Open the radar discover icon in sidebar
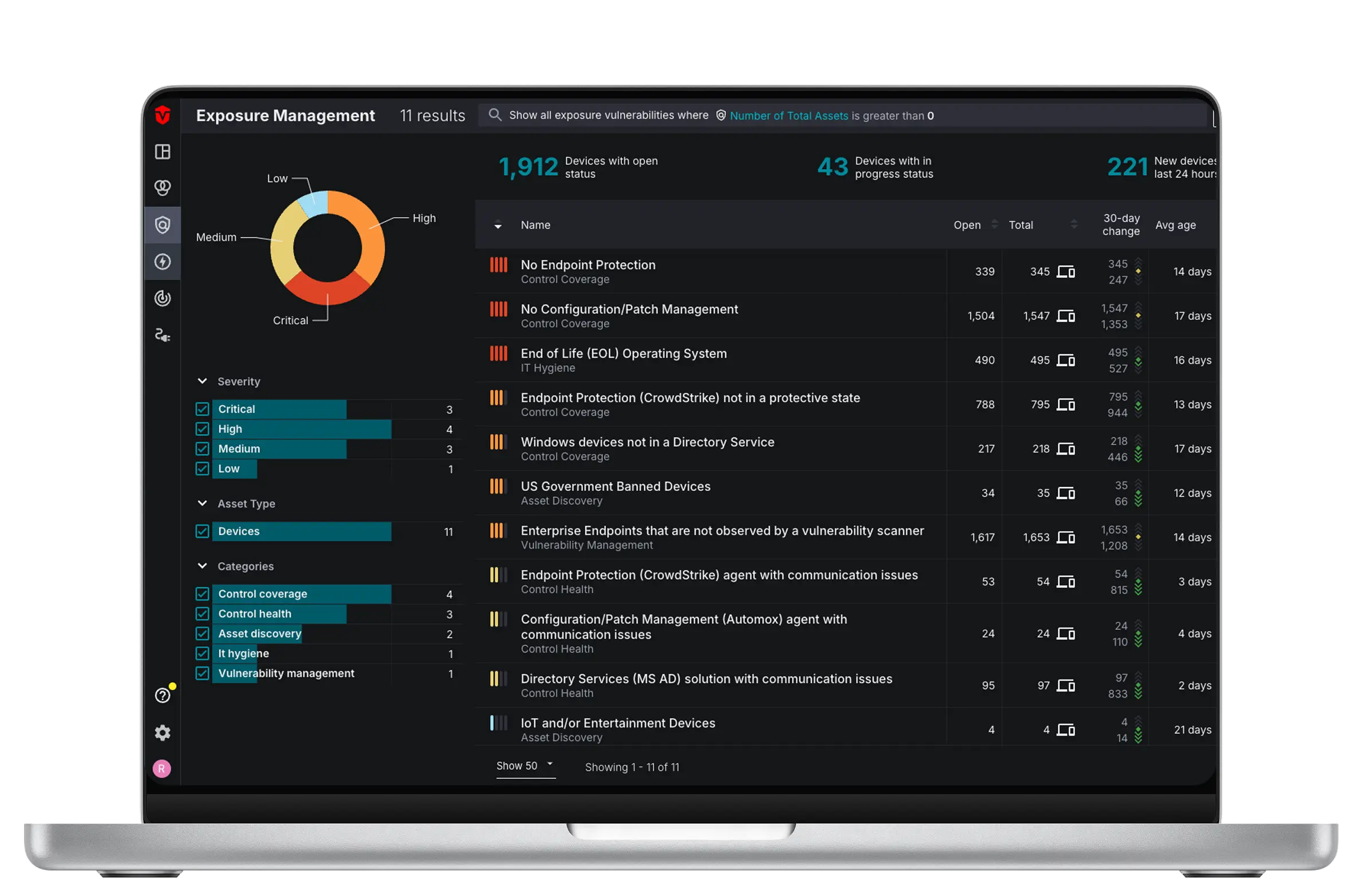Screen dimensions: 1372x886 [x=163, y=298]
